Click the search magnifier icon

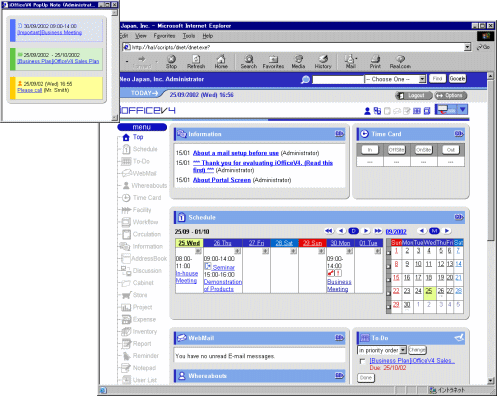click(305, 79)
